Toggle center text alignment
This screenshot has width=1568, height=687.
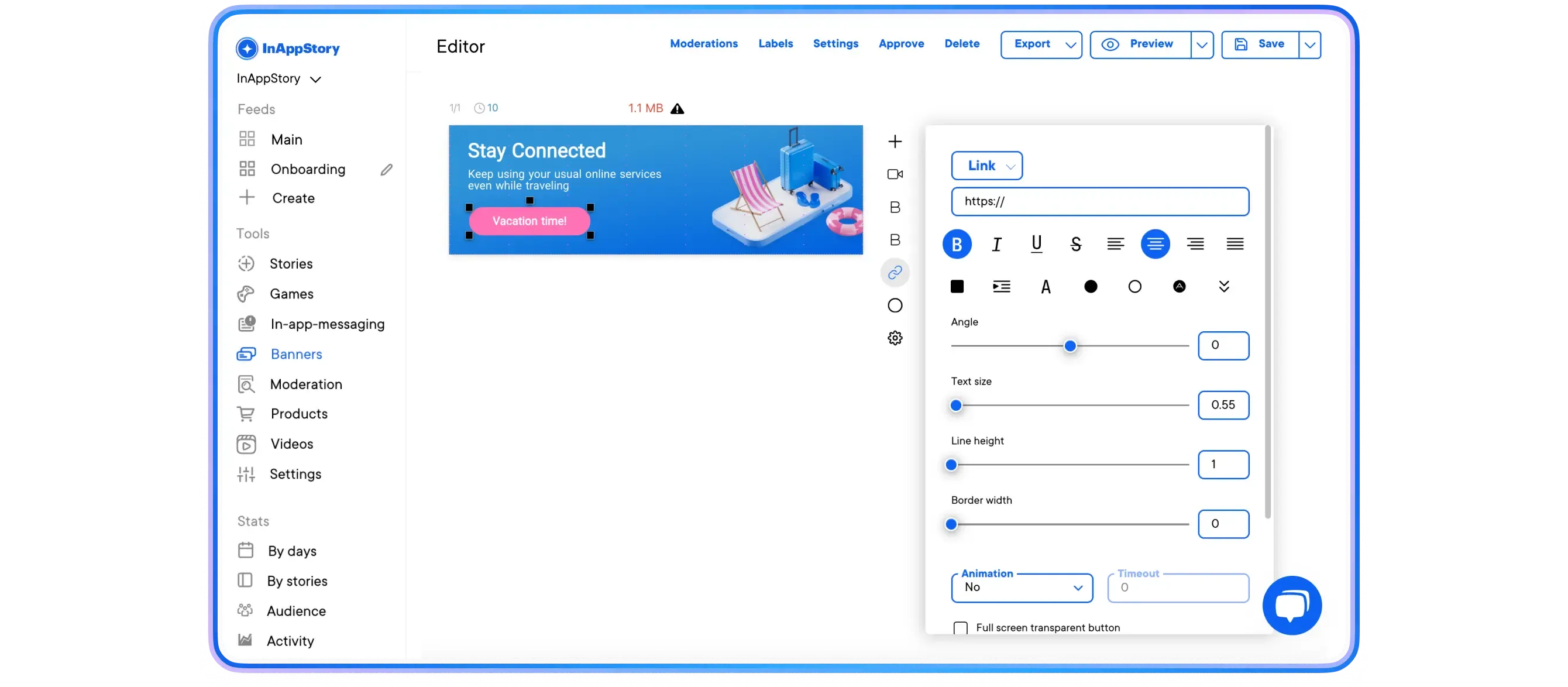tap(1155, 244)
